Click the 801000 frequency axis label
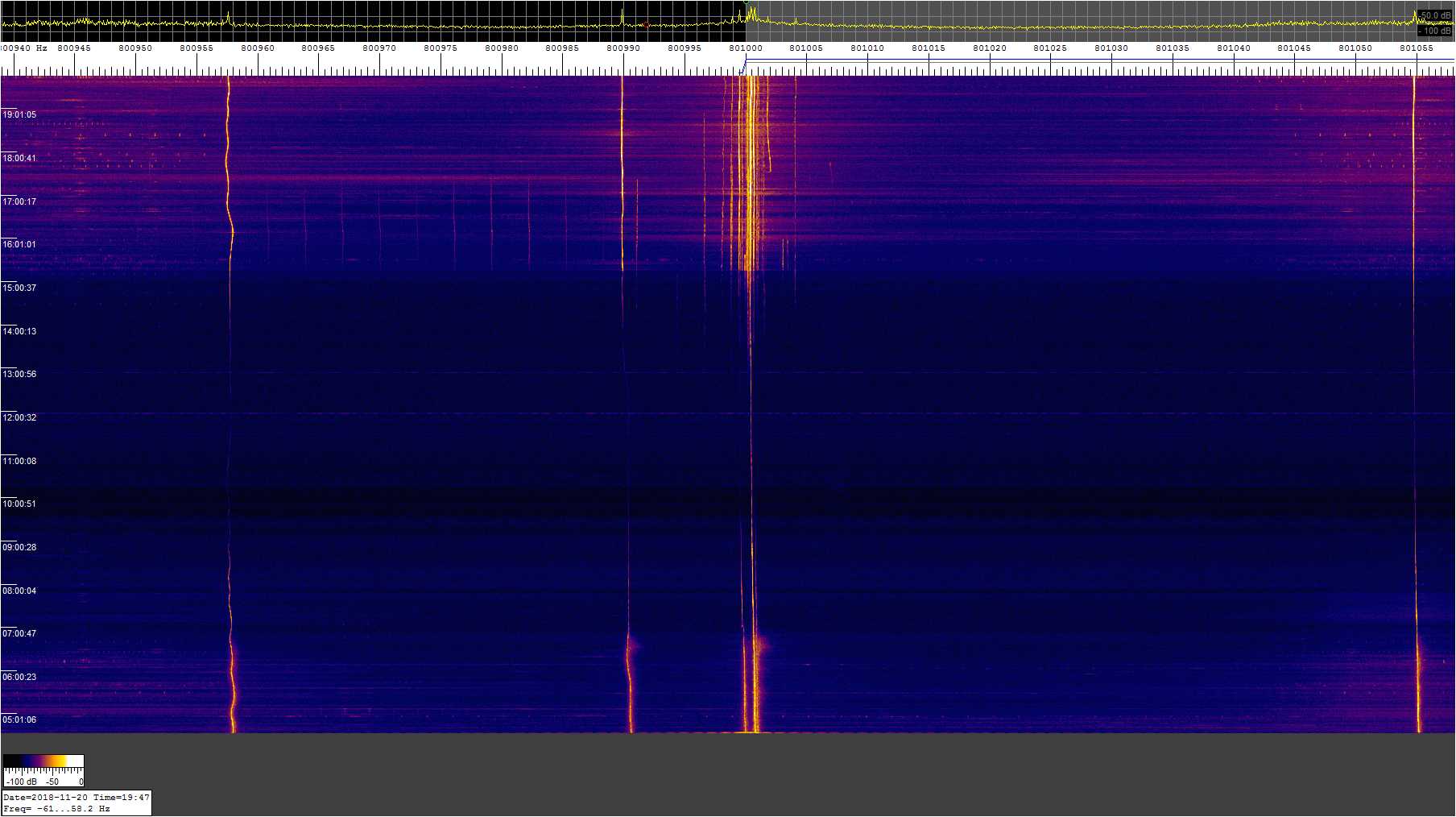Screen dimensions: 1456x817 tap(746, 48)
